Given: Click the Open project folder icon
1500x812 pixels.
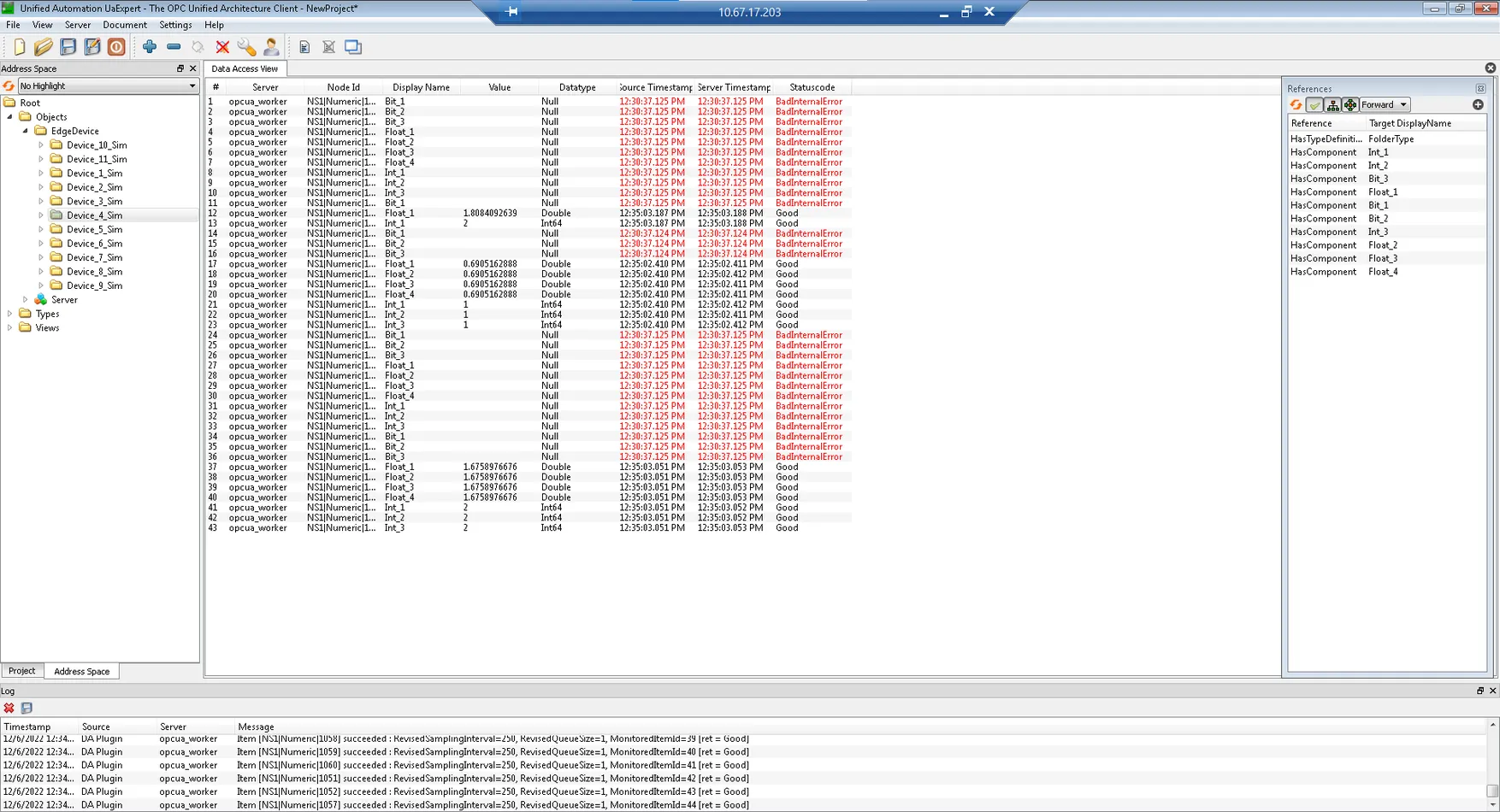Looking at the screenshot, I should (x=43, y=47).
